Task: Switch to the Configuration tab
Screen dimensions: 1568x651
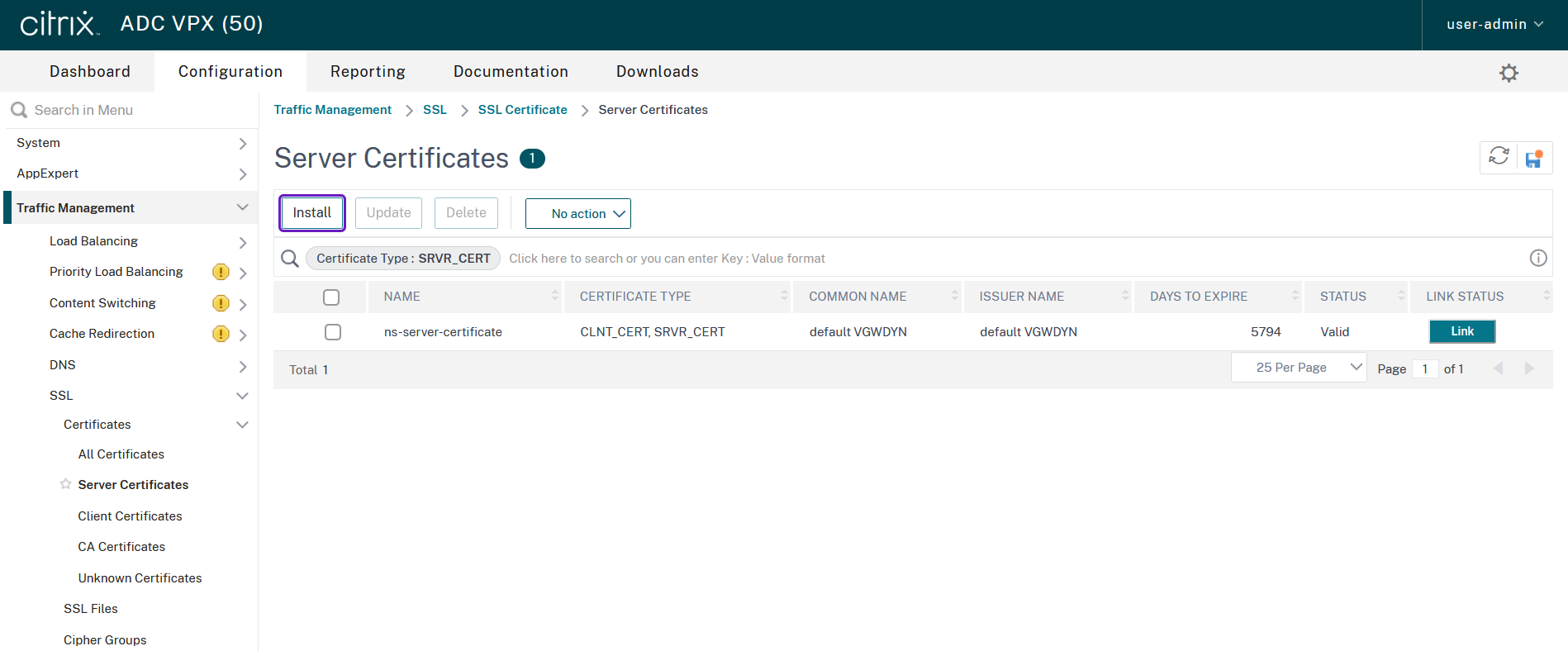Action: coord(230,72)
